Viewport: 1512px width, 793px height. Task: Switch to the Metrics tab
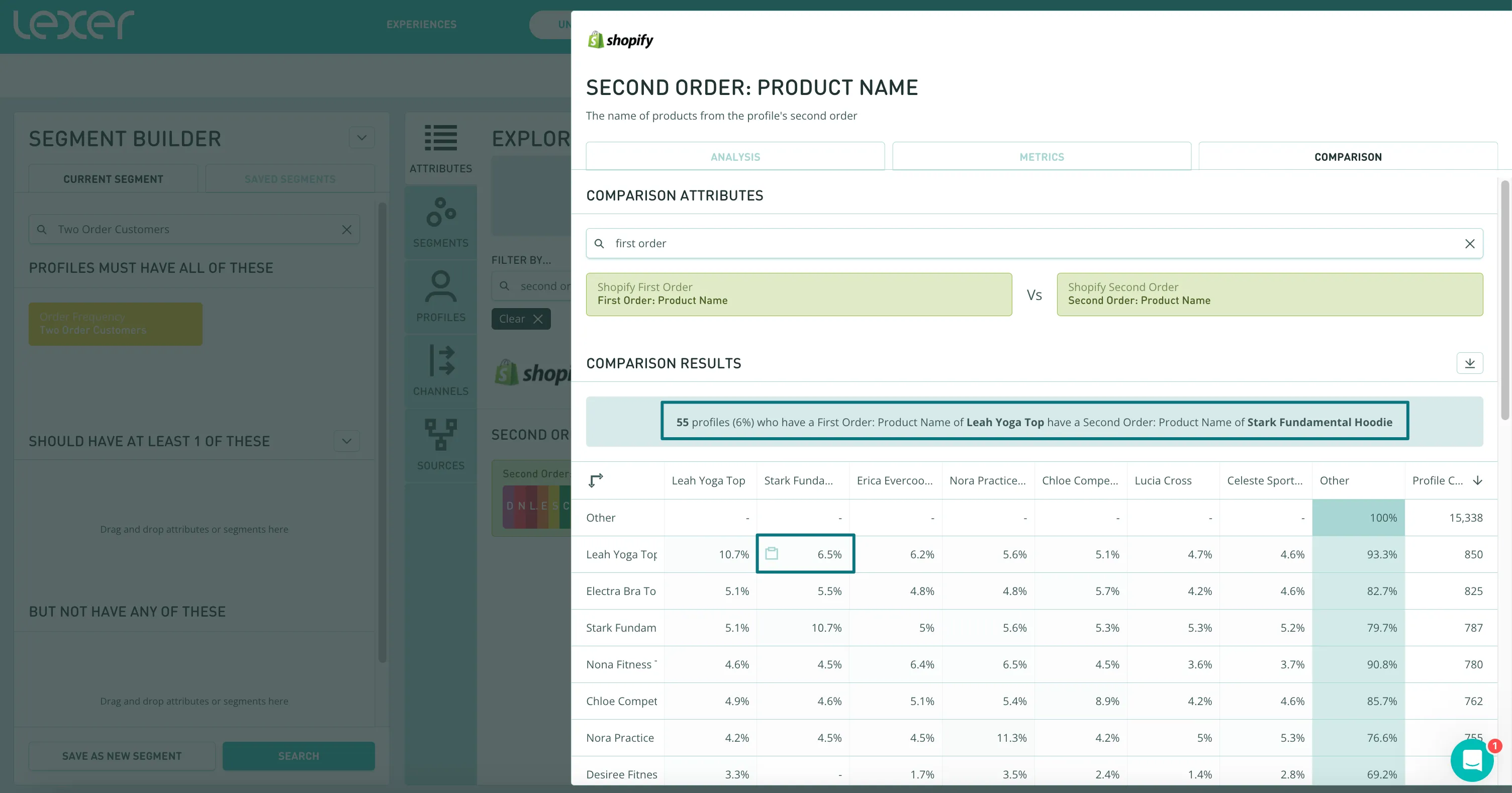(1042, 157)
